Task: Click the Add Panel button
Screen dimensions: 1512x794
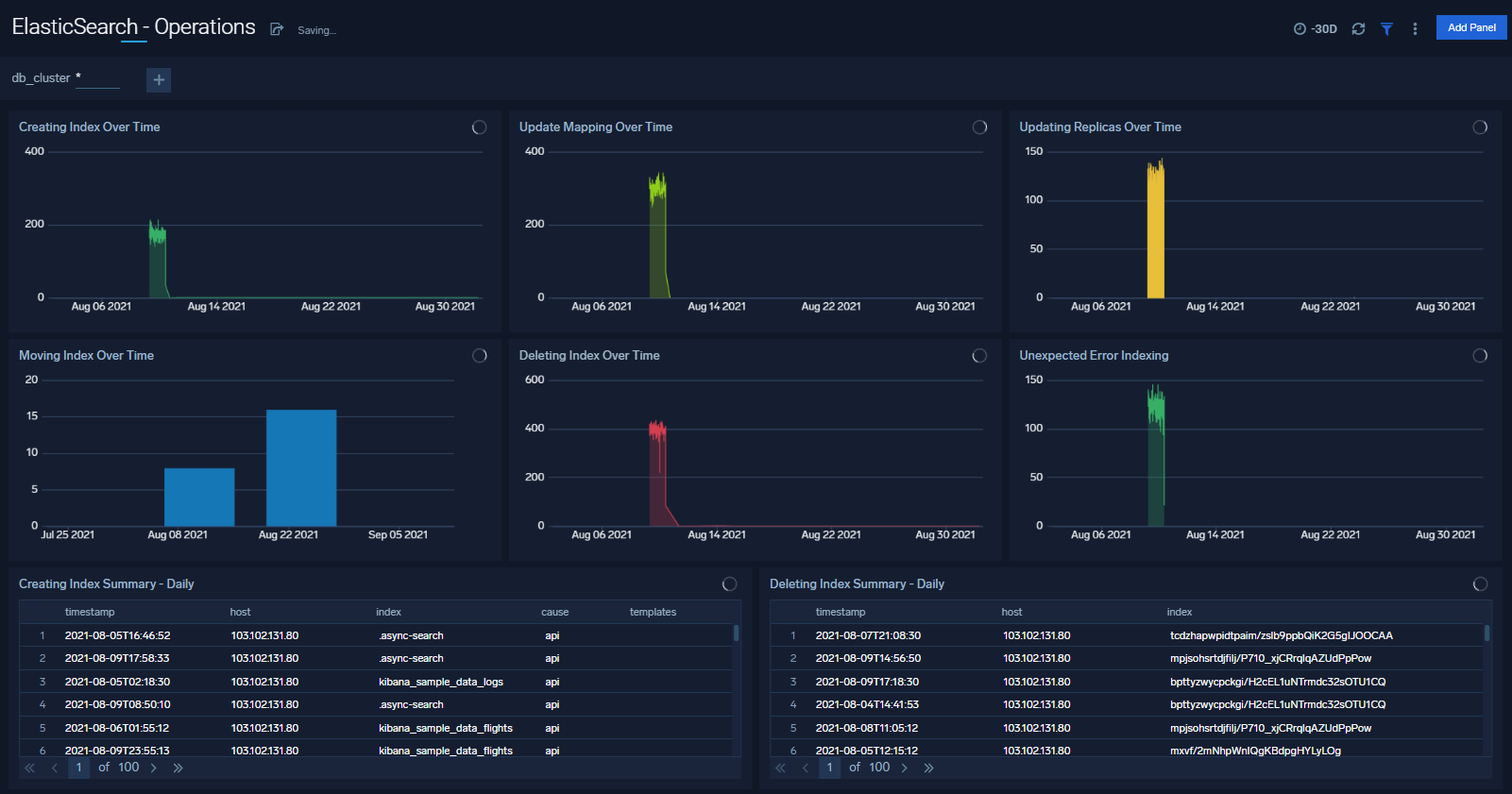Action: tap(1471, 27)
